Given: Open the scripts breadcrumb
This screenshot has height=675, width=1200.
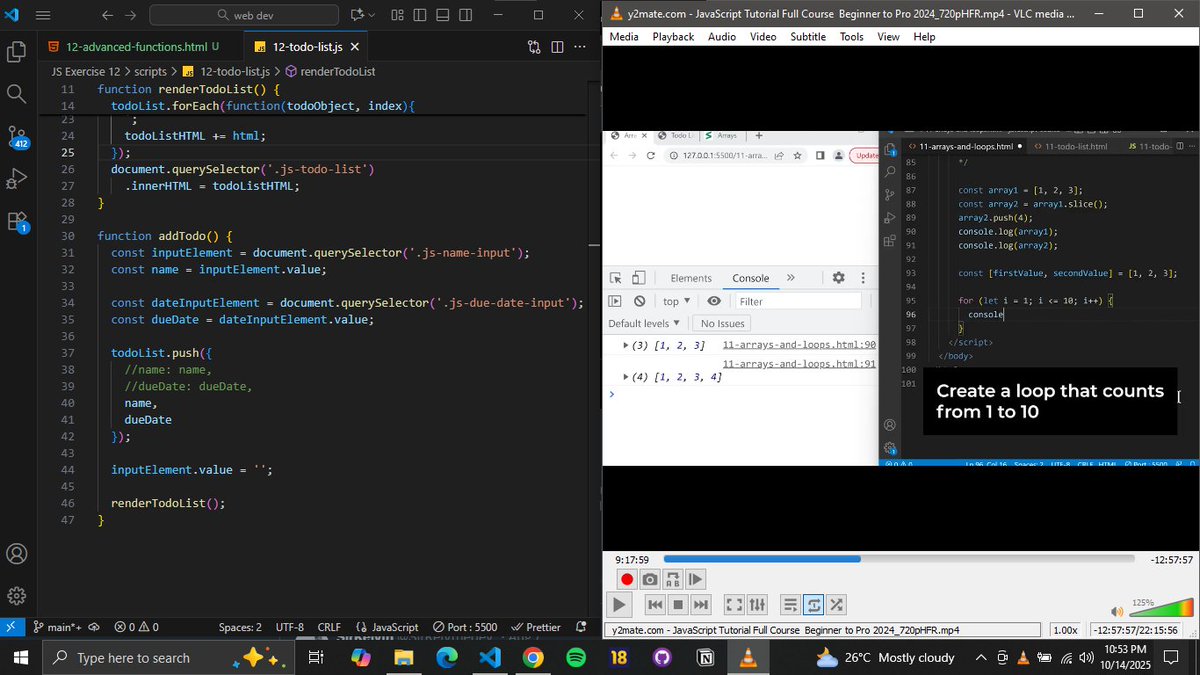Looking at the screenshot, I should (x=151, y=72).
